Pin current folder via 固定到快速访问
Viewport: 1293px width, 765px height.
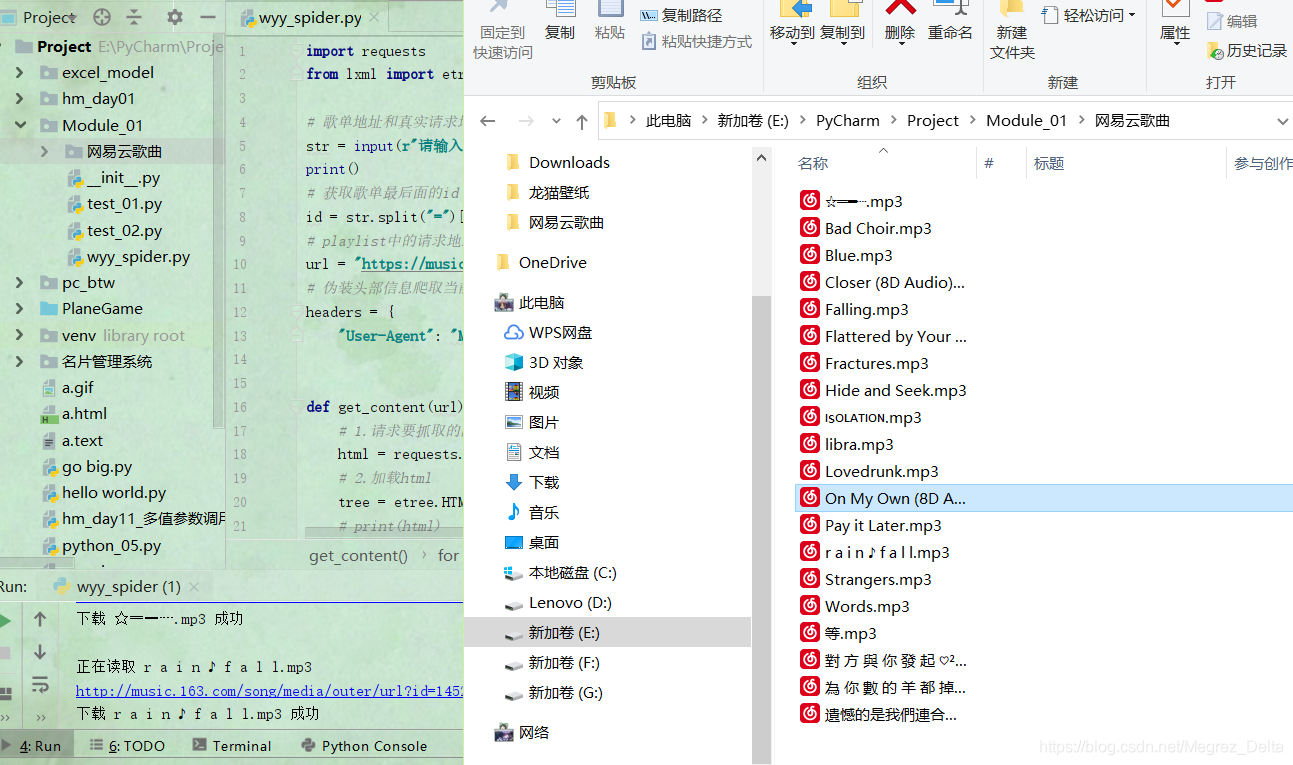pos(503,30)
